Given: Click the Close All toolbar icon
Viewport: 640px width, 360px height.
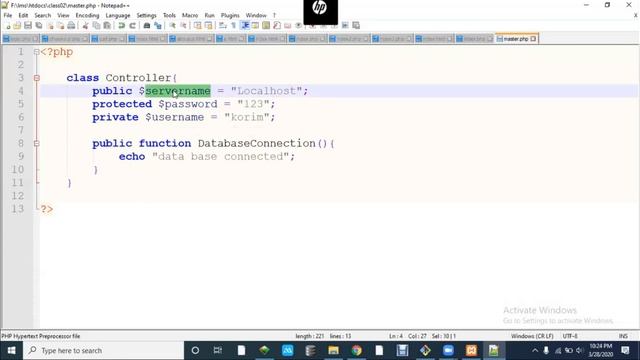Looking at the screenshot, I should 60,26.
